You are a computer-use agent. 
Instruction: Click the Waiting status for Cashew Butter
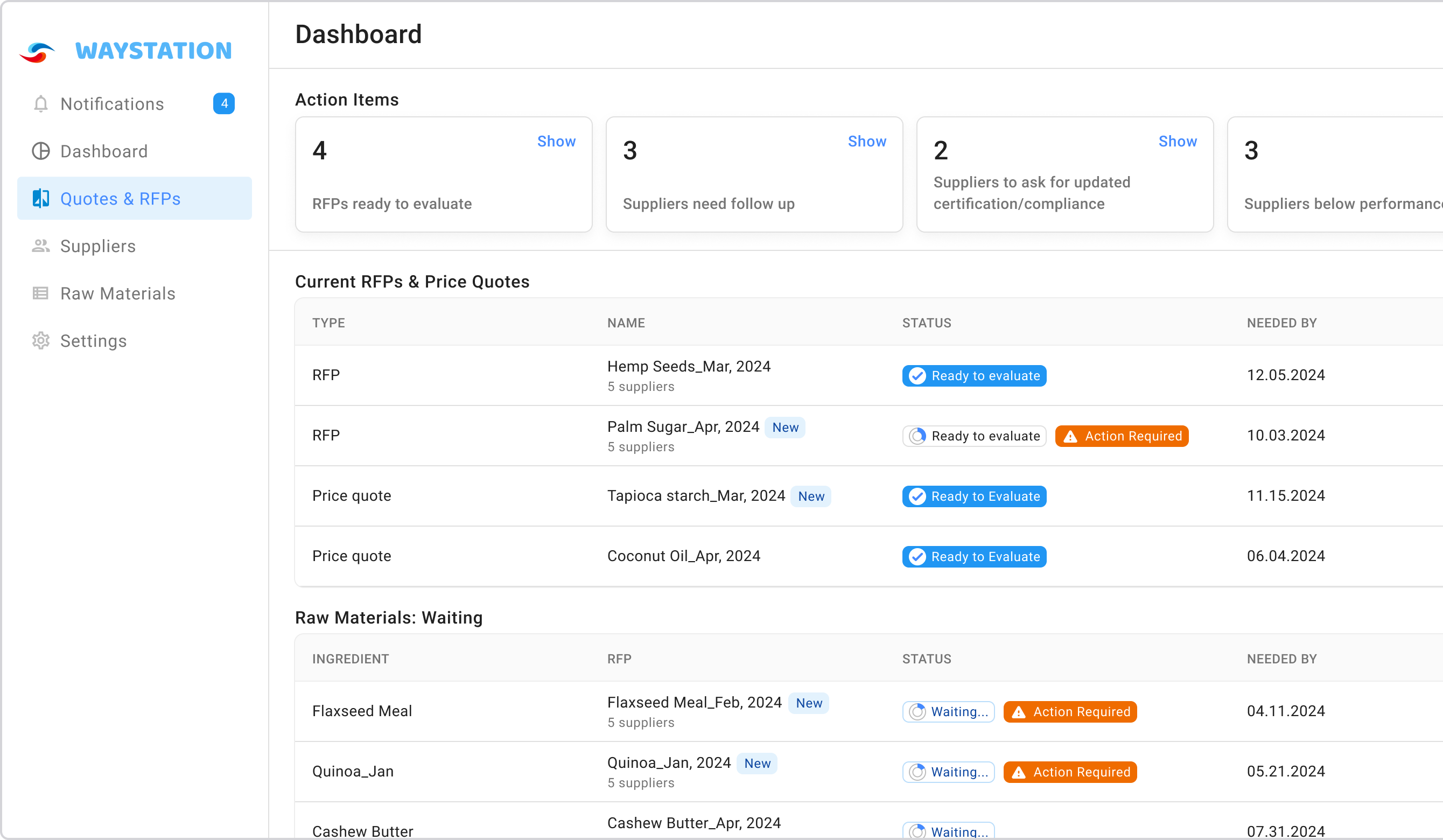948,831
